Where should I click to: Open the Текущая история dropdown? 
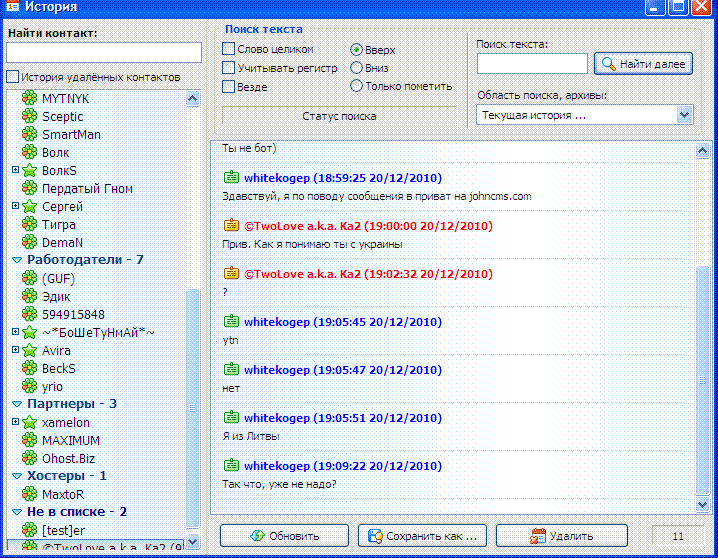(x=684, y=115)
